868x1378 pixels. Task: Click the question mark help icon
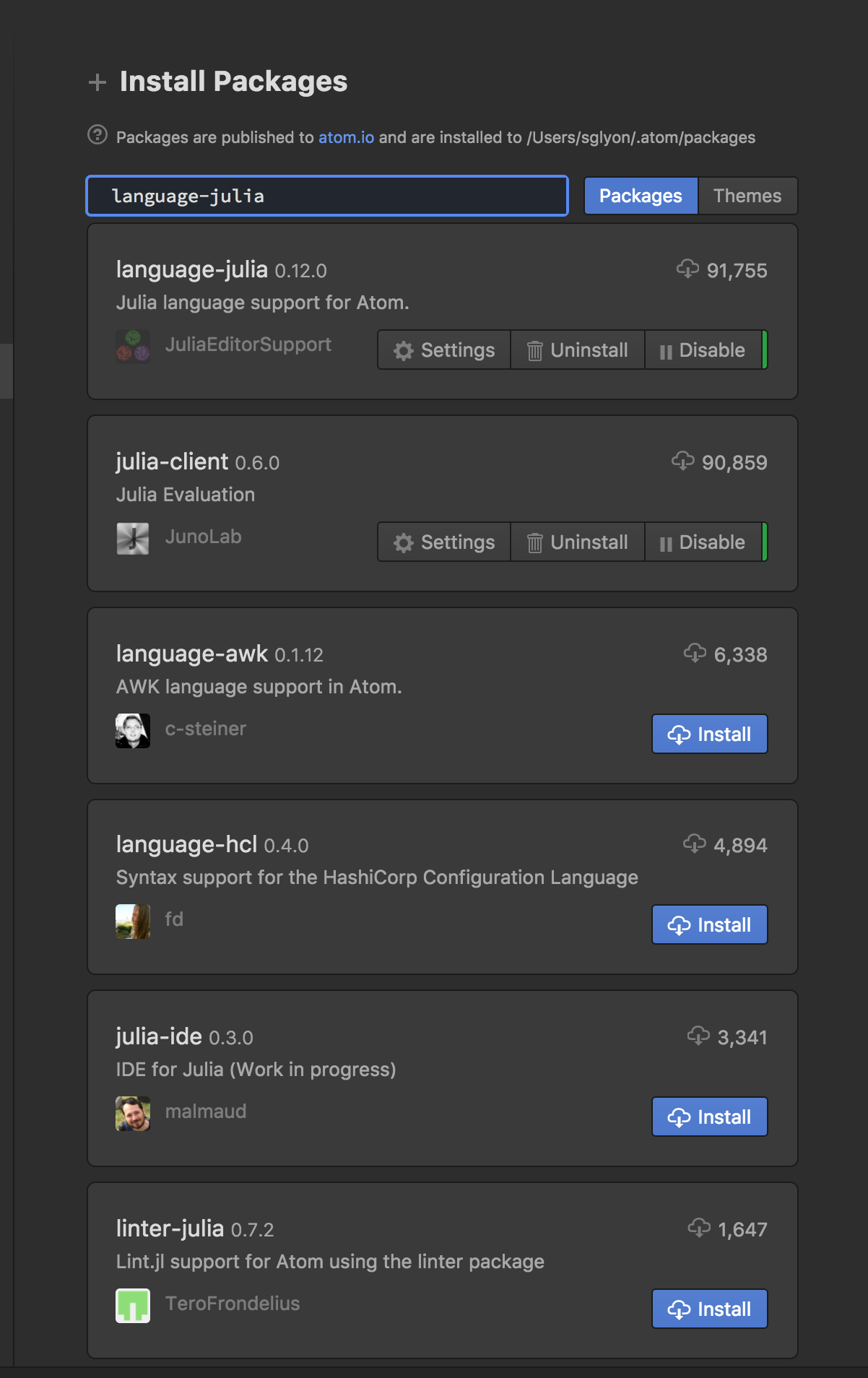point(96,136)
